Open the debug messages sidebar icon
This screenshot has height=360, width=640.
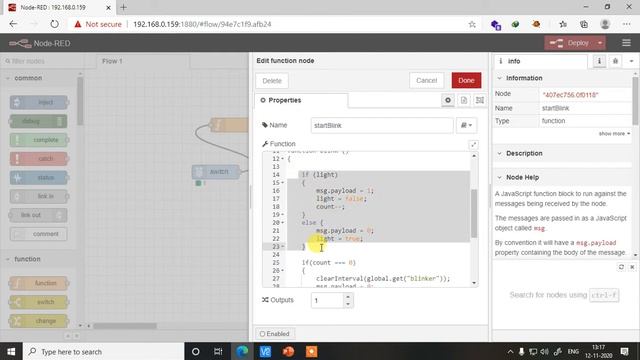tap(615, 61)
